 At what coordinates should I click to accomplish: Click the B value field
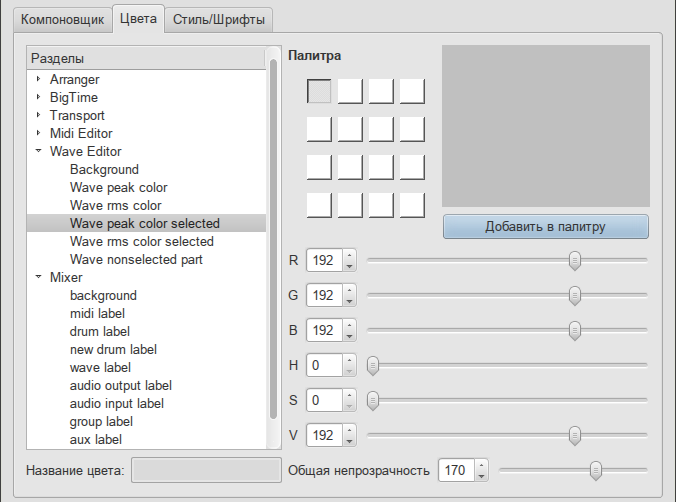coord(324,330)
